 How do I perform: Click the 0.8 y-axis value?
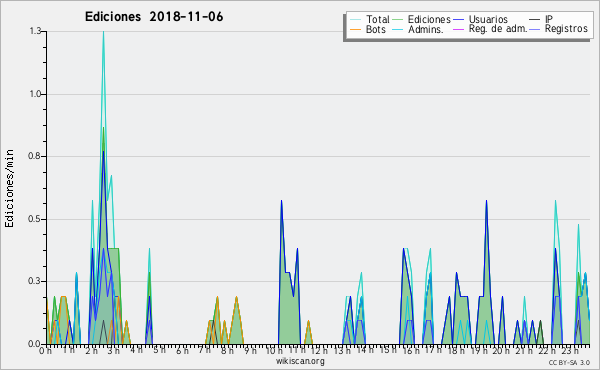(35, 156)
